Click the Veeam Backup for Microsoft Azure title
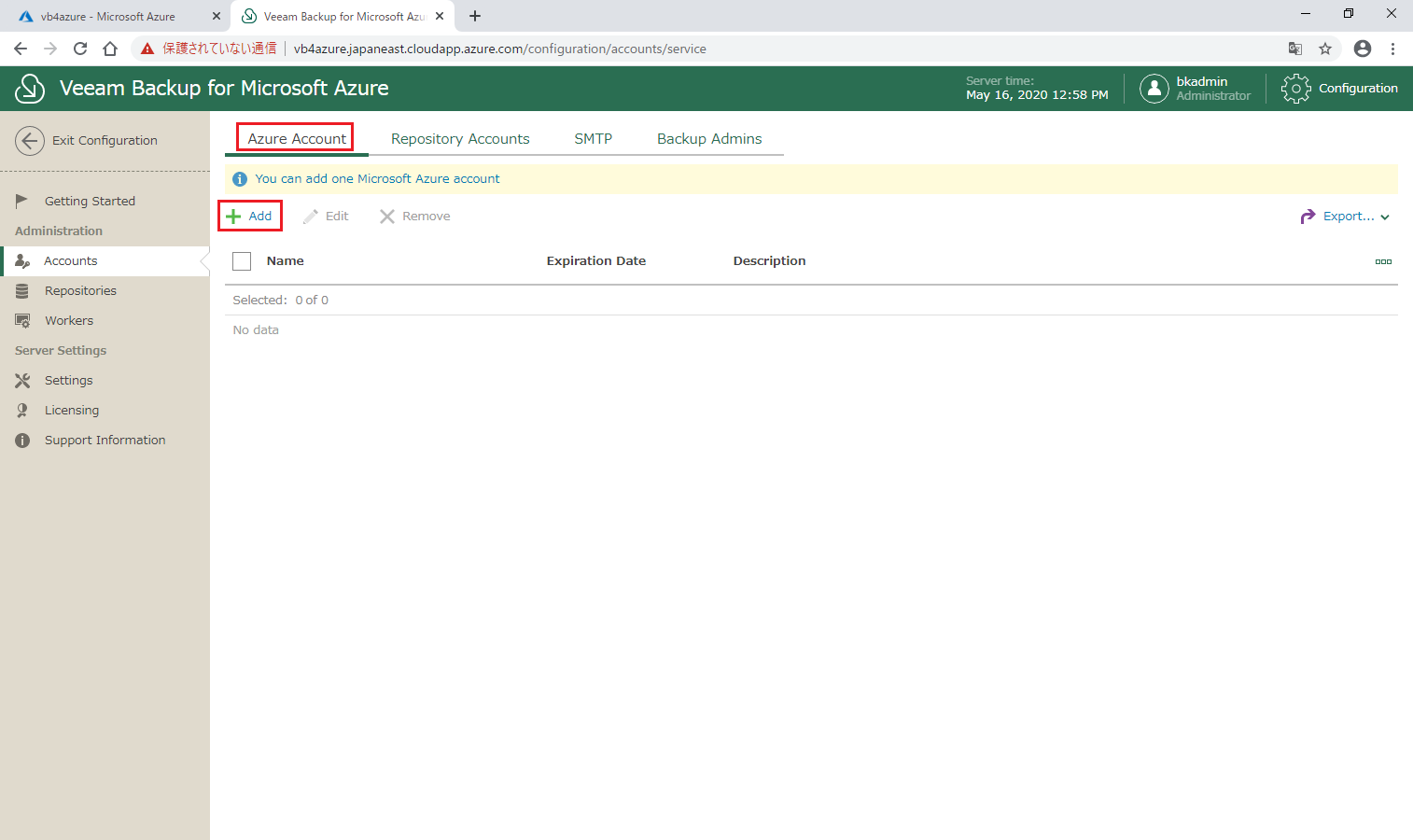This screenshot has height=840, width=1413. [224, 89]
